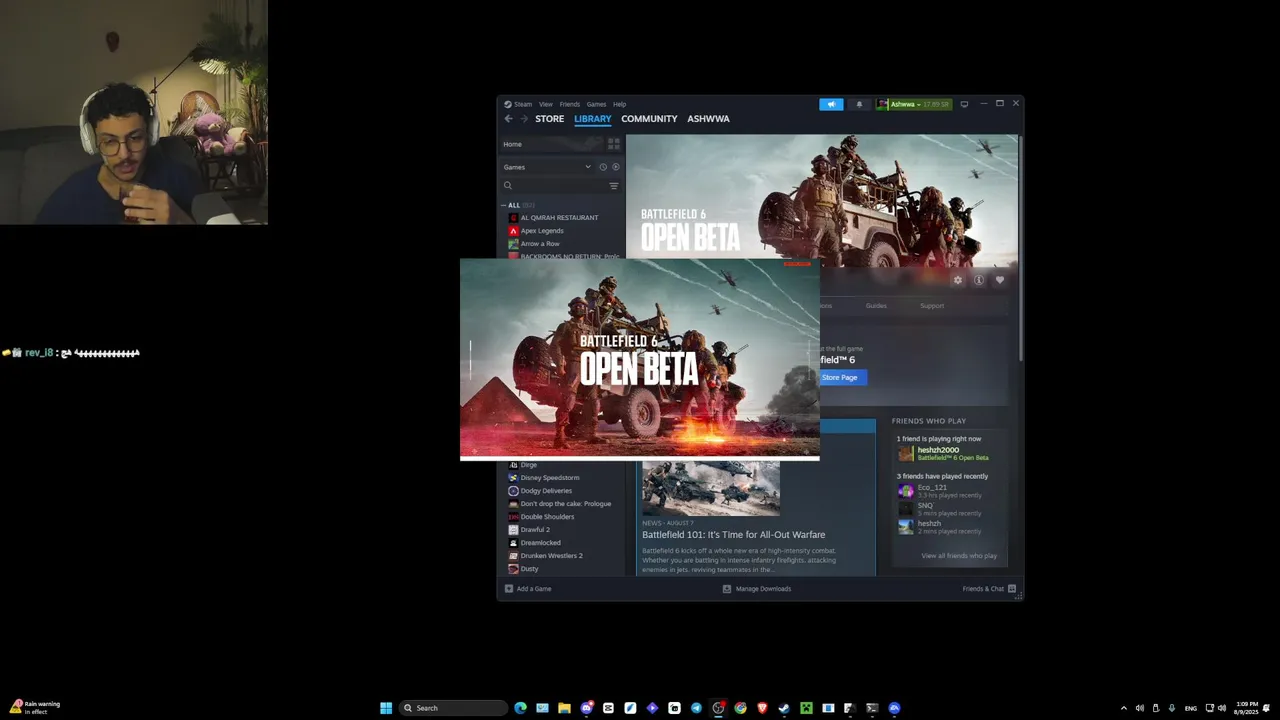The width and height of the screenshot is (1280, 720).
Task: Open Steam announcements megaphone button
Action: [x=831, y=104]
